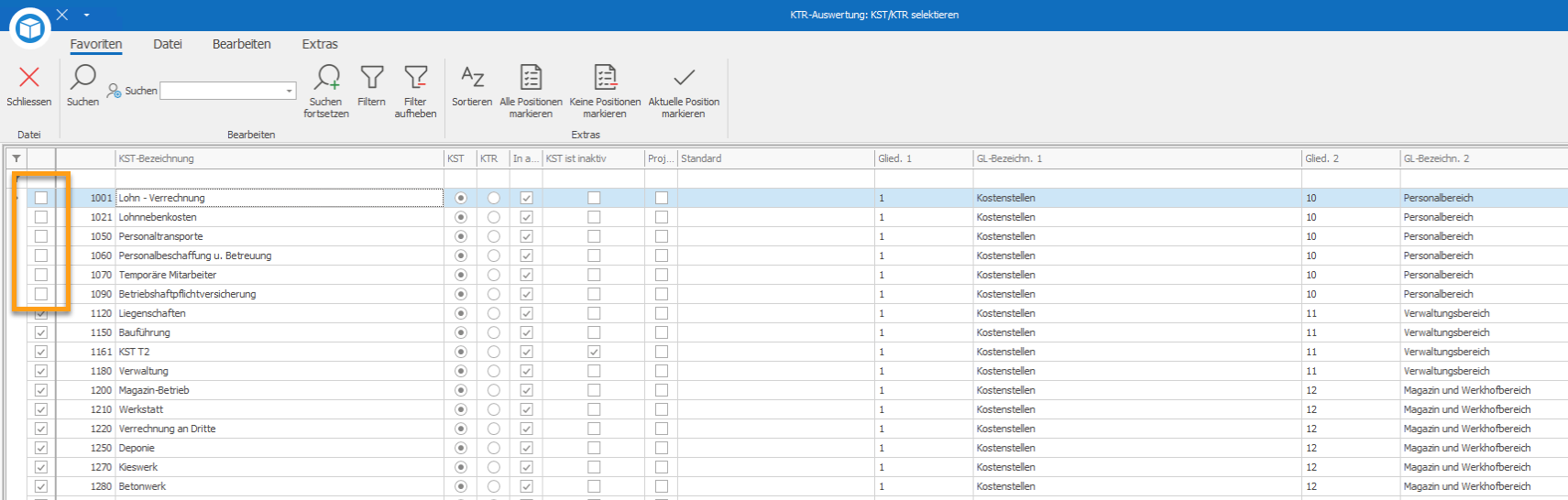Screen dimensions: 1568x500
Task: Click the Schliessen red X icon
Action: coord(29,79)
